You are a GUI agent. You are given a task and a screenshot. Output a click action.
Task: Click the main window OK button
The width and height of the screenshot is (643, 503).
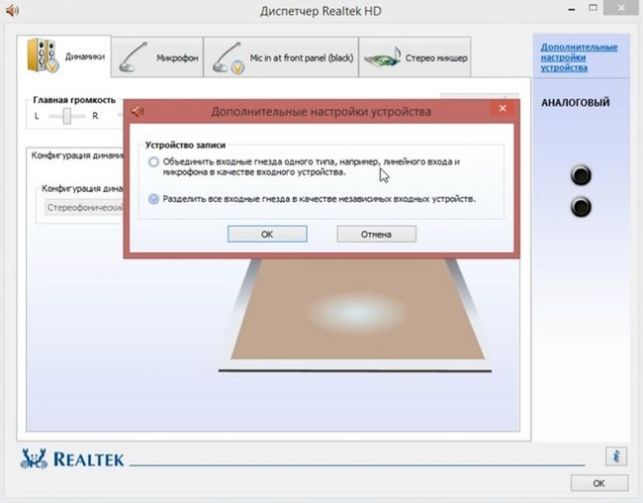(x=599, y=483)
